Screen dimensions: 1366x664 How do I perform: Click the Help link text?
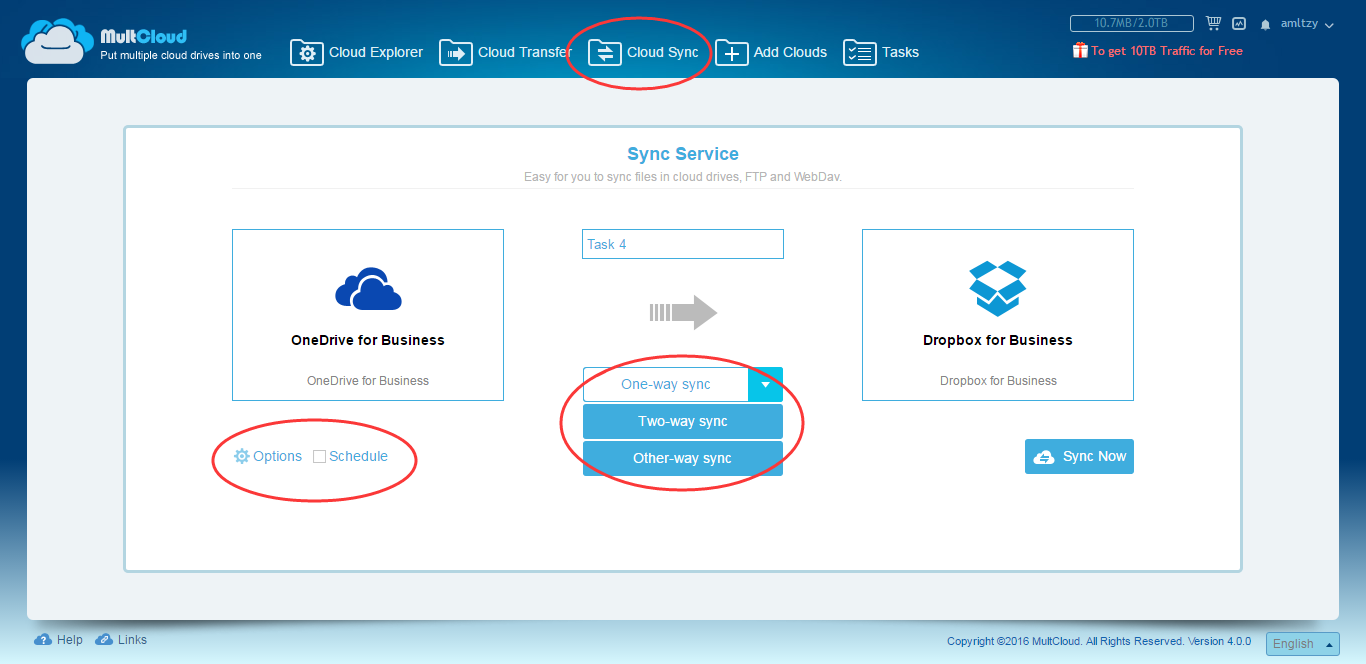70,640
